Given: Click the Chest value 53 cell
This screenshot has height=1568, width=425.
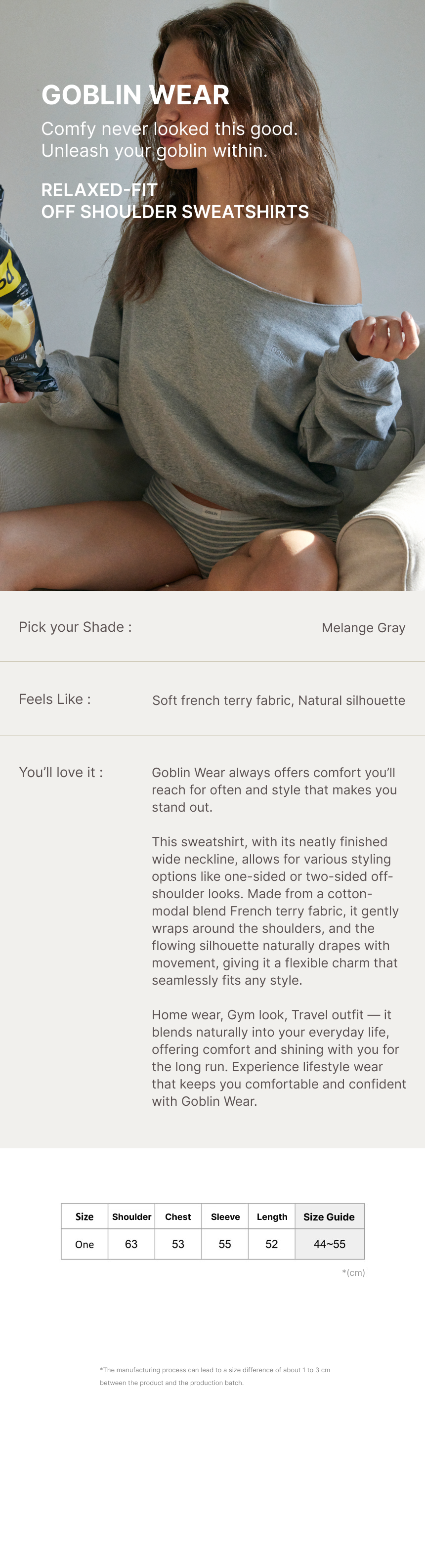Looking at the screenshot, I should point(178,1244).
